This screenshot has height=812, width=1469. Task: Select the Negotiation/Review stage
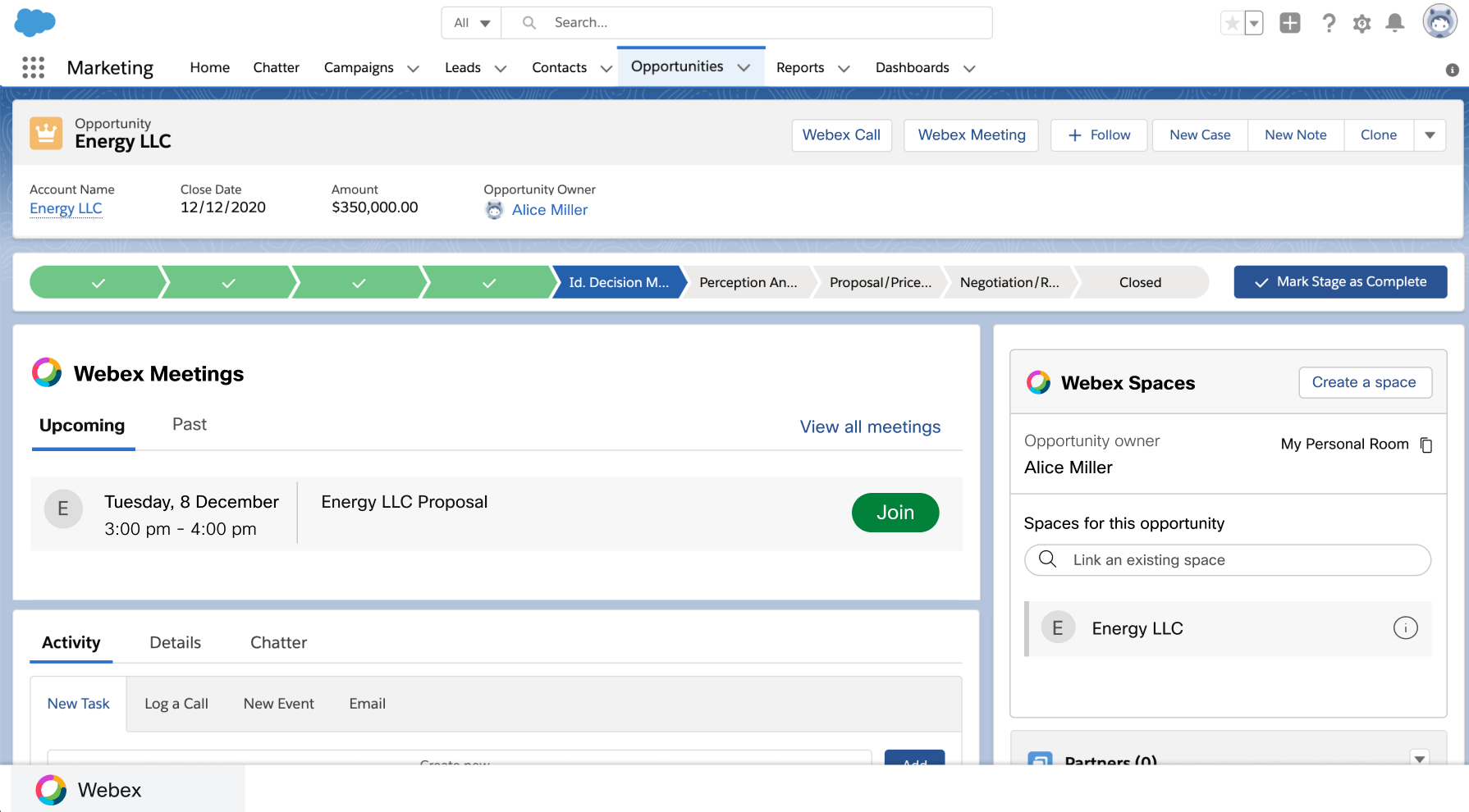pos(1009,282)
